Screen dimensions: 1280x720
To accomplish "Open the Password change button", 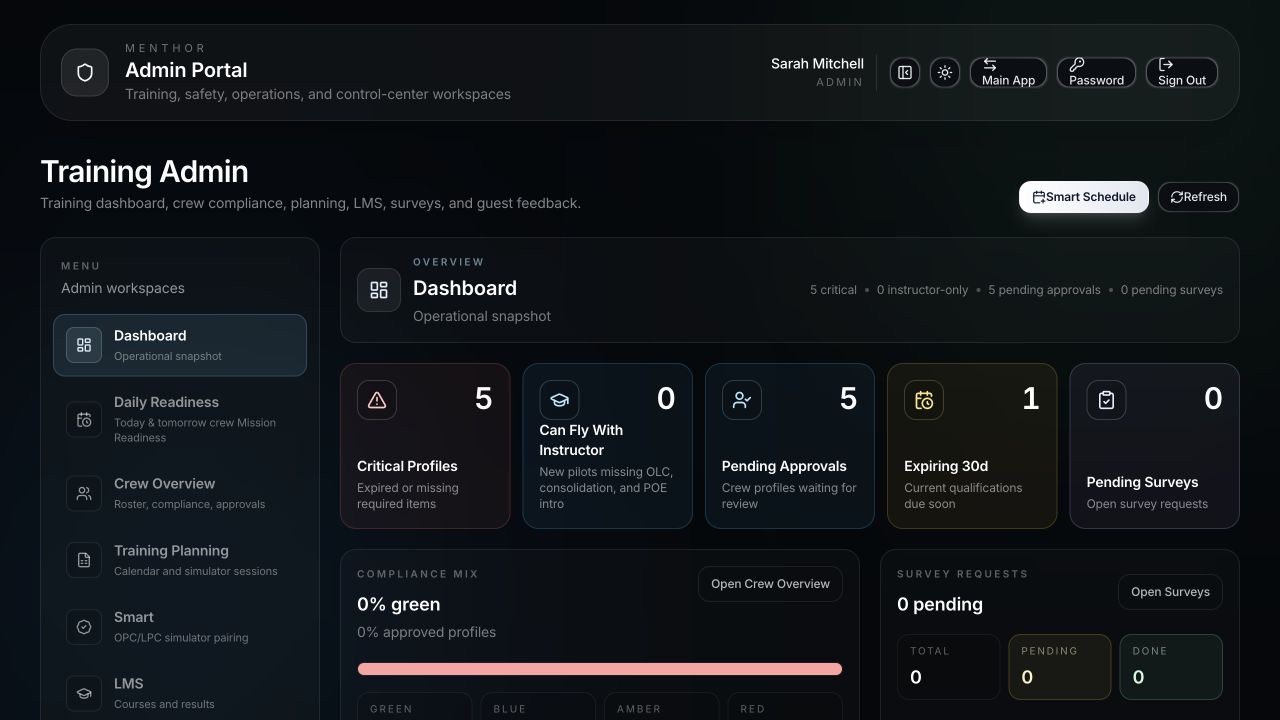I will tap(1096, 73).
